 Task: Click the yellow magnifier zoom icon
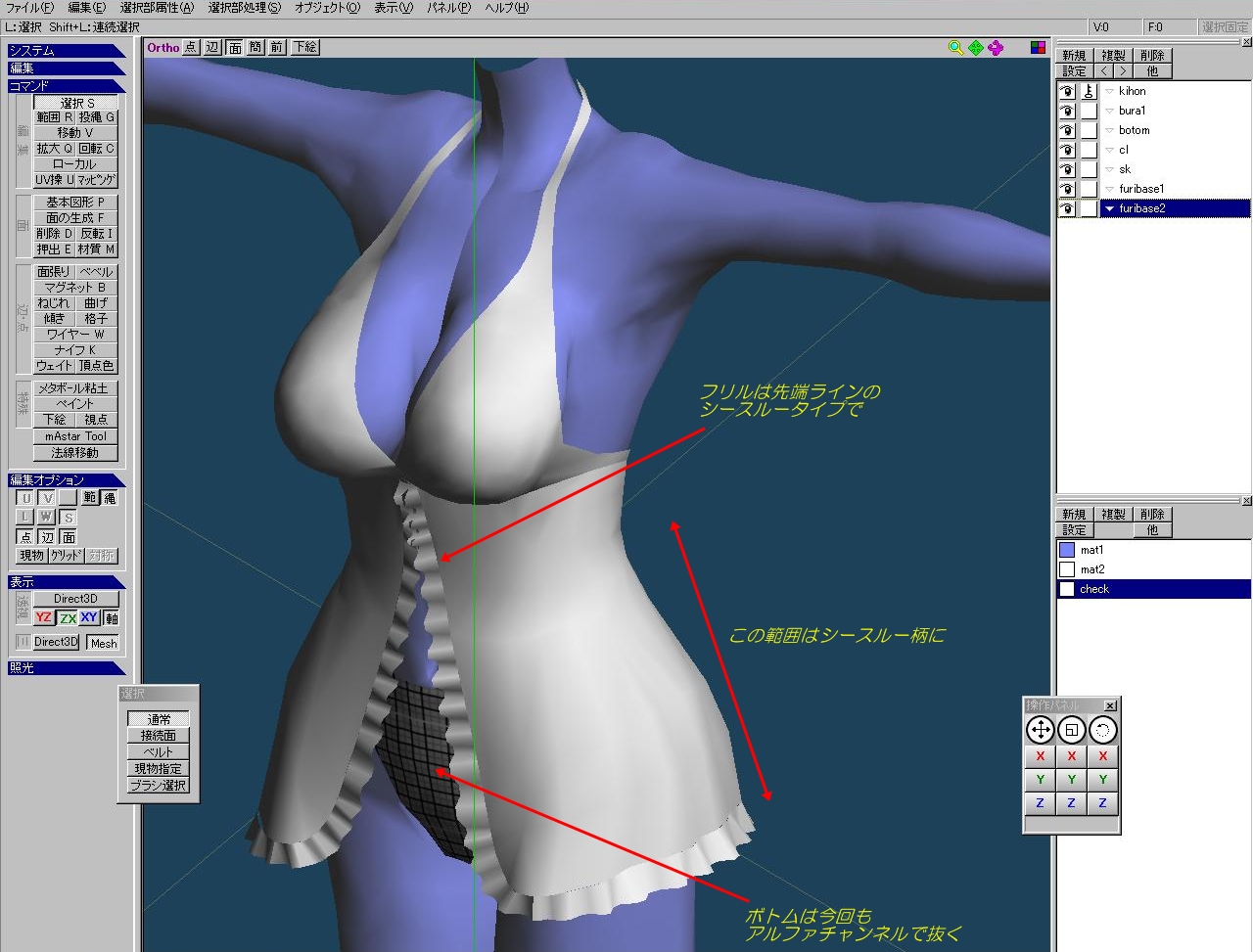point(955,47)
